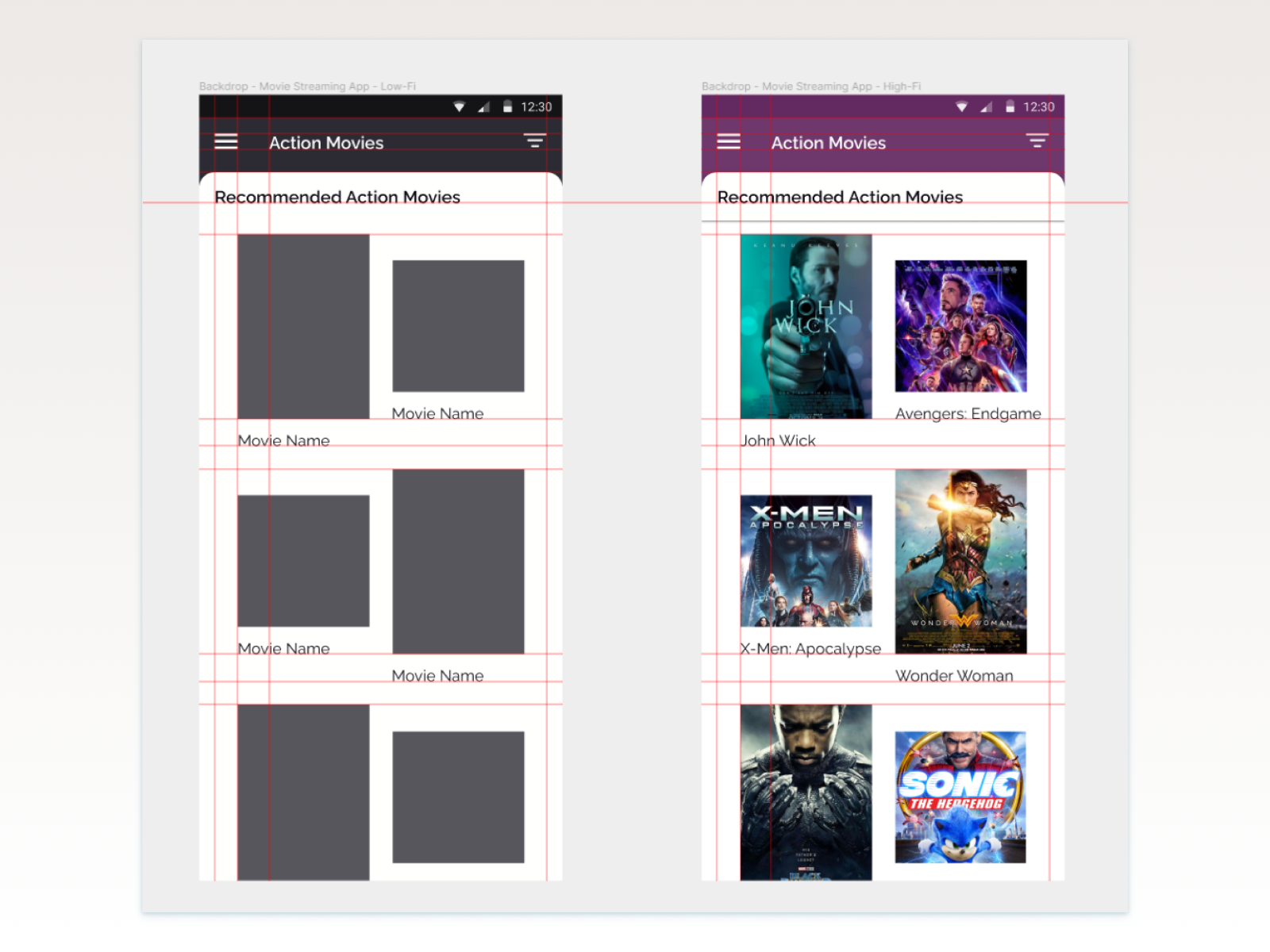Click signal strength icon in Low-Fi status bar
Image resolution: width=1270 pixels, height=952 pixels.
483,107
